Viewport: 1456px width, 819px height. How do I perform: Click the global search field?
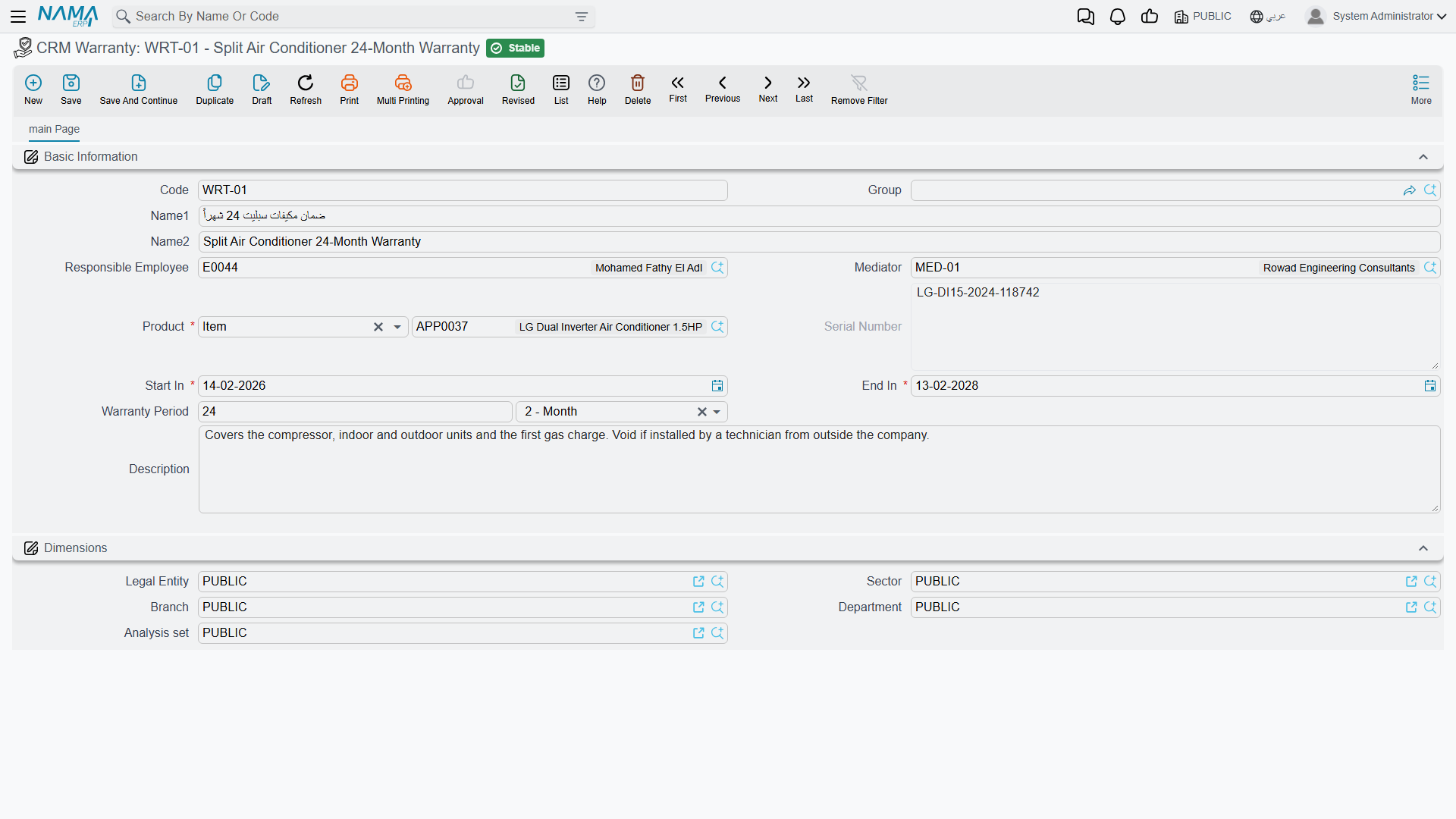353,17
